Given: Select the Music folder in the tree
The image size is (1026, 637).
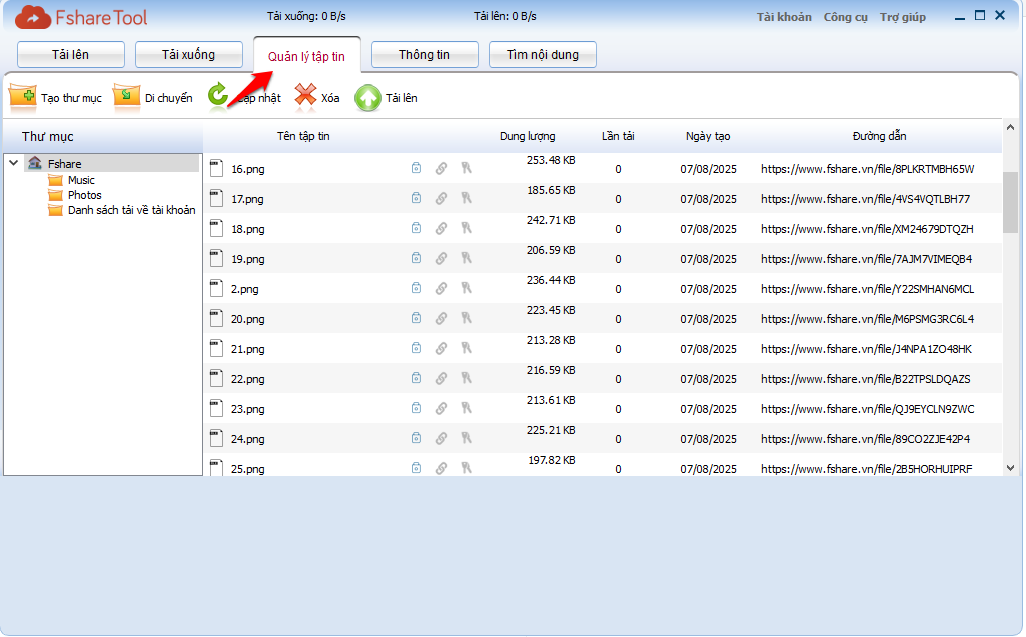Looking at the screenshot, I should pos(81,180).
